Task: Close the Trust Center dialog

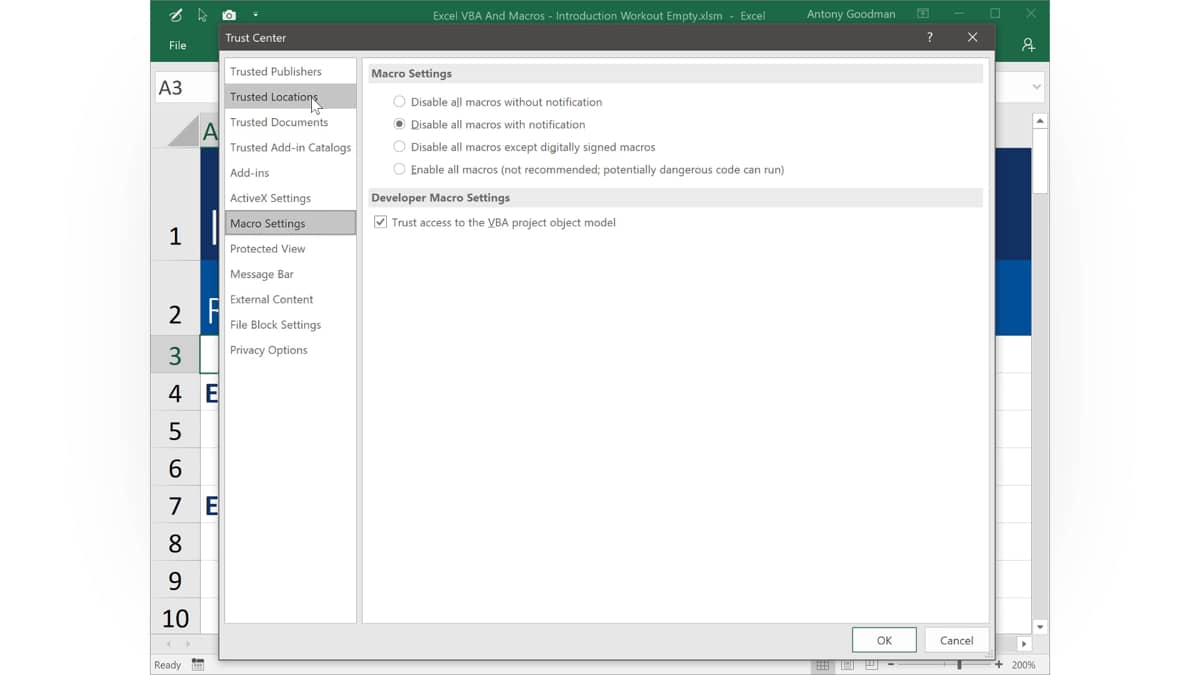Action: click(x=972, y=37)
